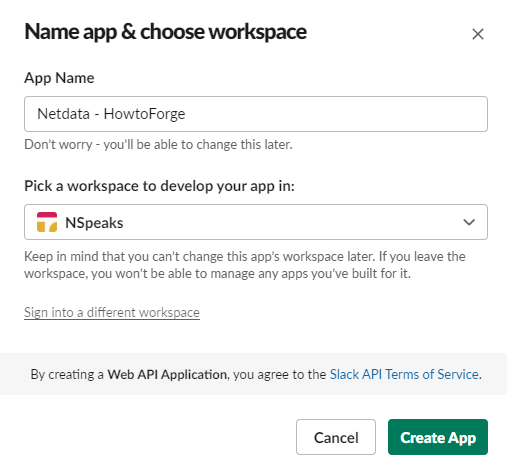Click 'Pick a workspace to develop your app in' label
Image resolution: width=507 pixels, height=472 pixels.
pyautogui.click(x=159, y=186)
